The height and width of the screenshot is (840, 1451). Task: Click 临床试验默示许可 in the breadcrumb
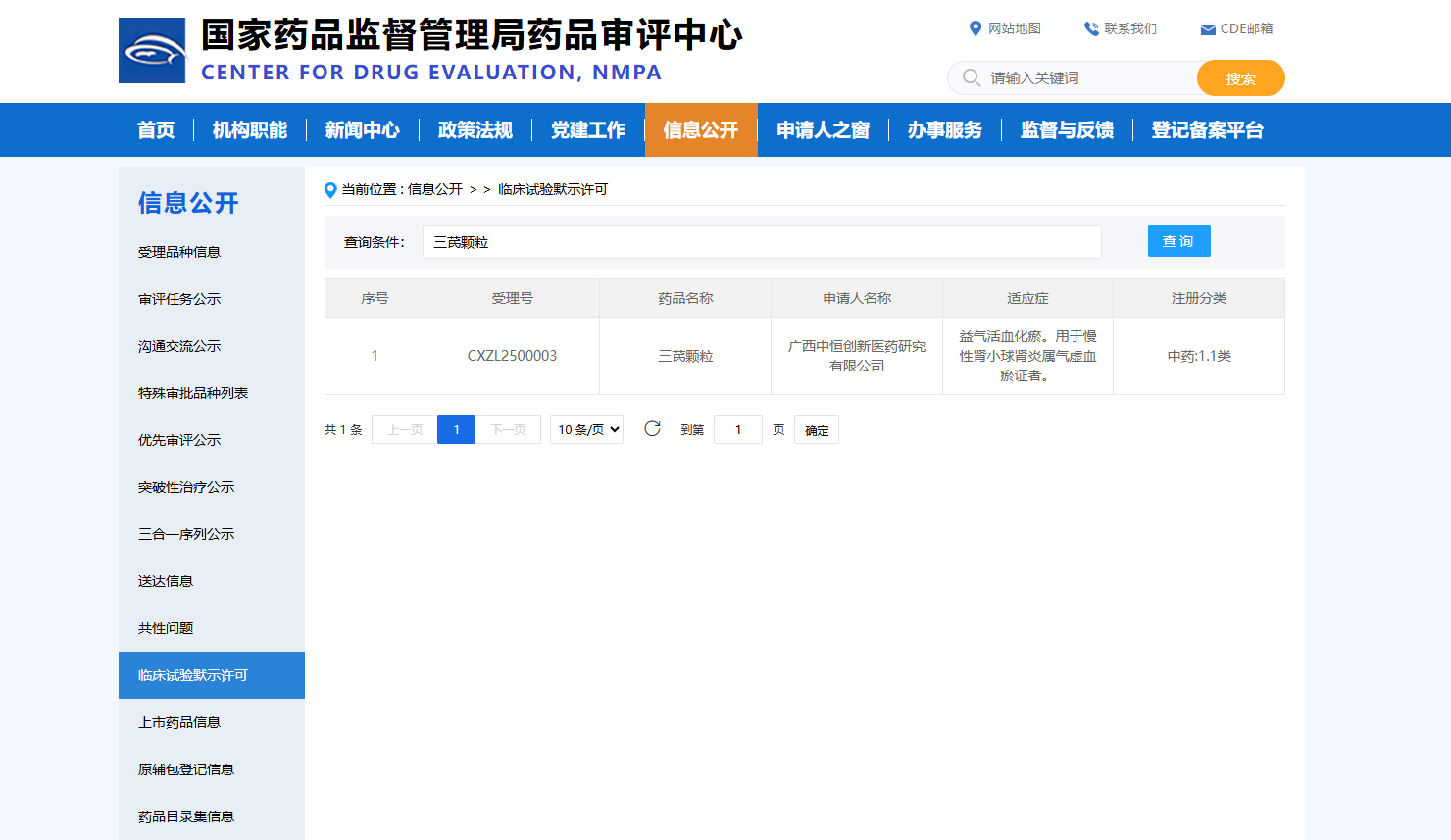[553, 189]
